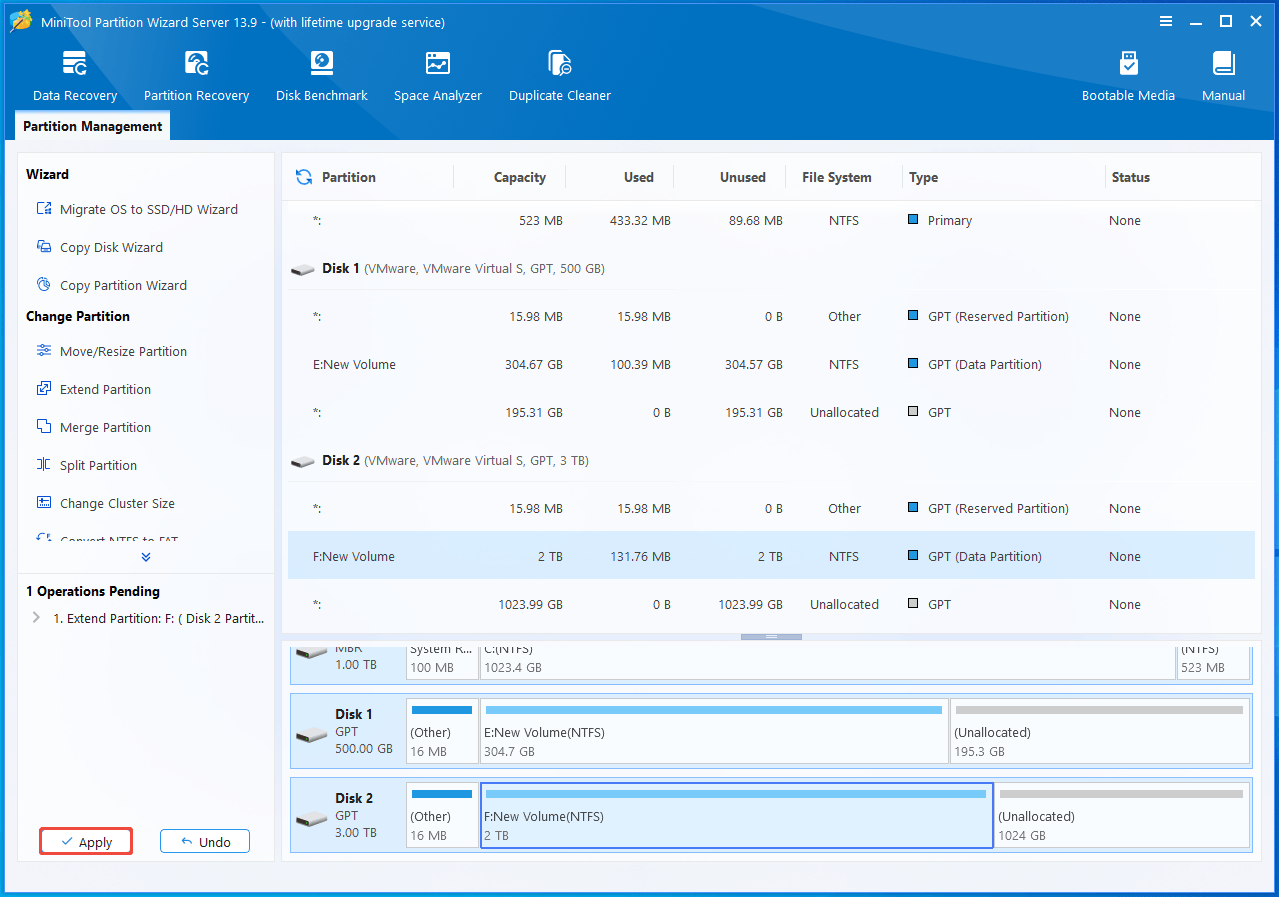Open Disk Benchmark tool
This screenshot has height=897, width=1279.
[x=322, y=76]
